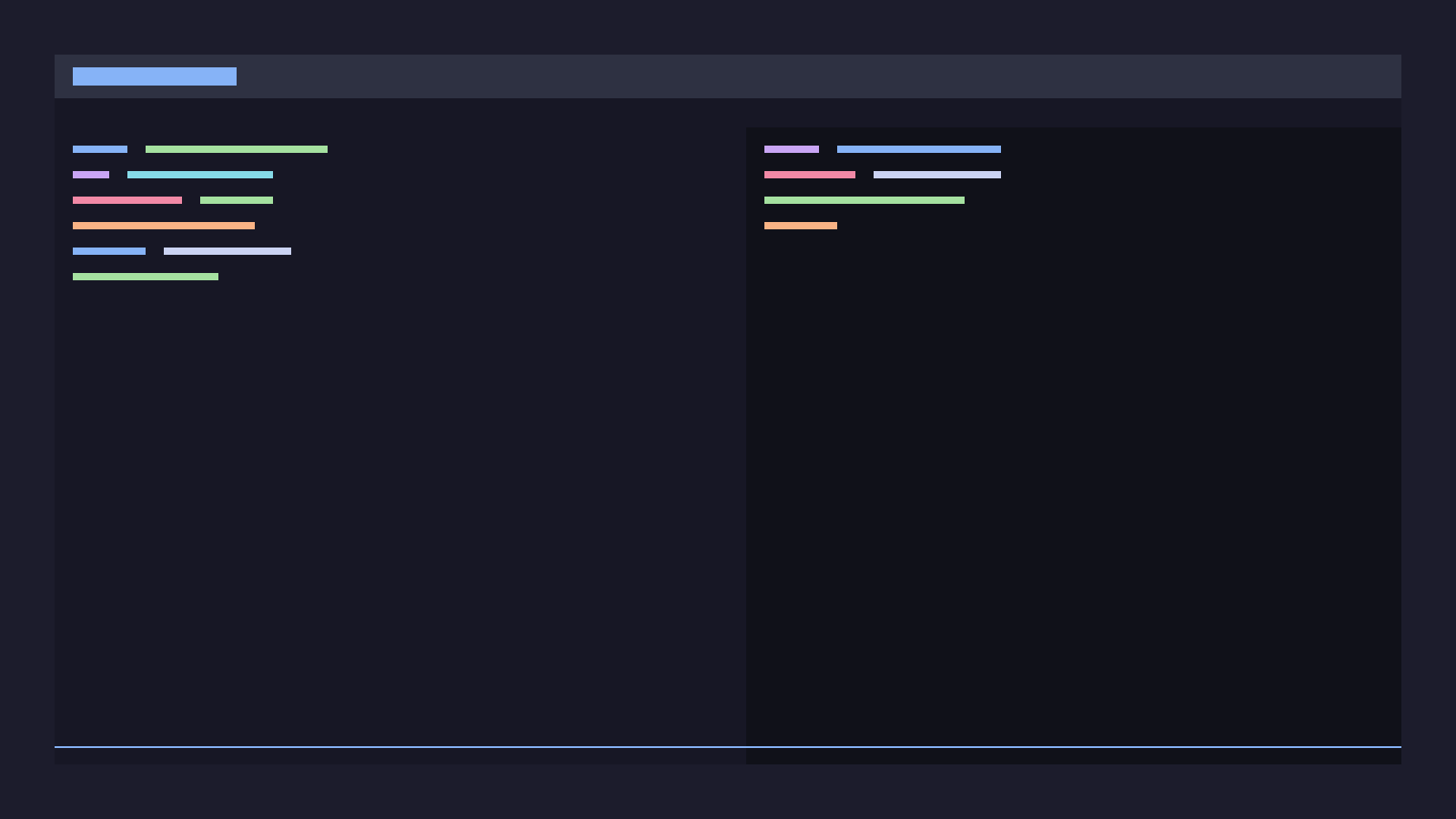Toggle the pink element on the left panel's third line
This screenshot has height=819, width=1456.
coord(126,200)
